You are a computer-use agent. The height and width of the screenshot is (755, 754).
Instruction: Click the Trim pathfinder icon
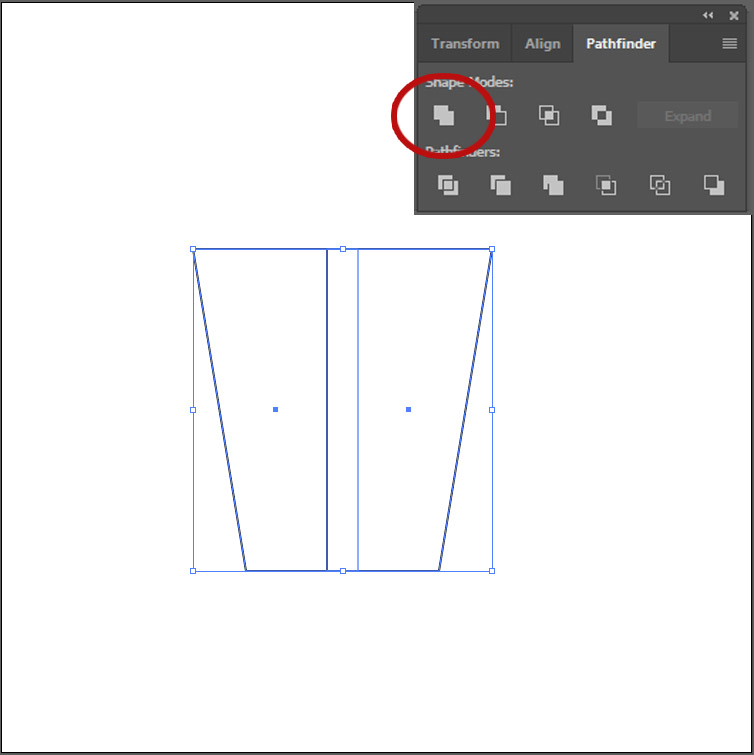pos(501,185)
